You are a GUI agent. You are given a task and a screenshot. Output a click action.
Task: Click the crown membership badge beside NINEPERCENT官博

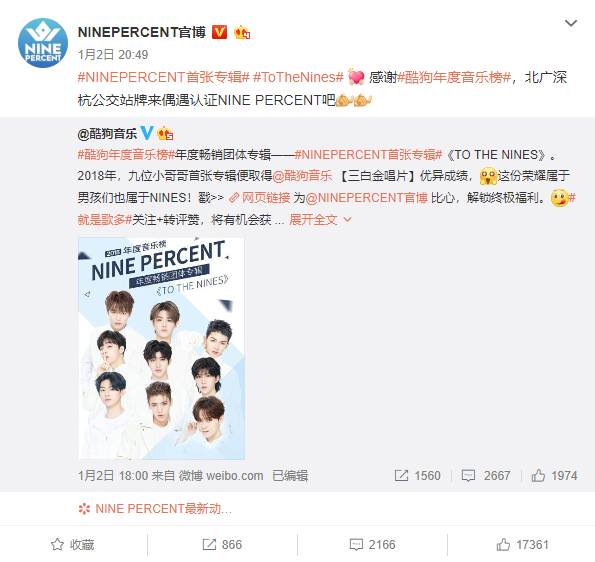coord(242,32)
